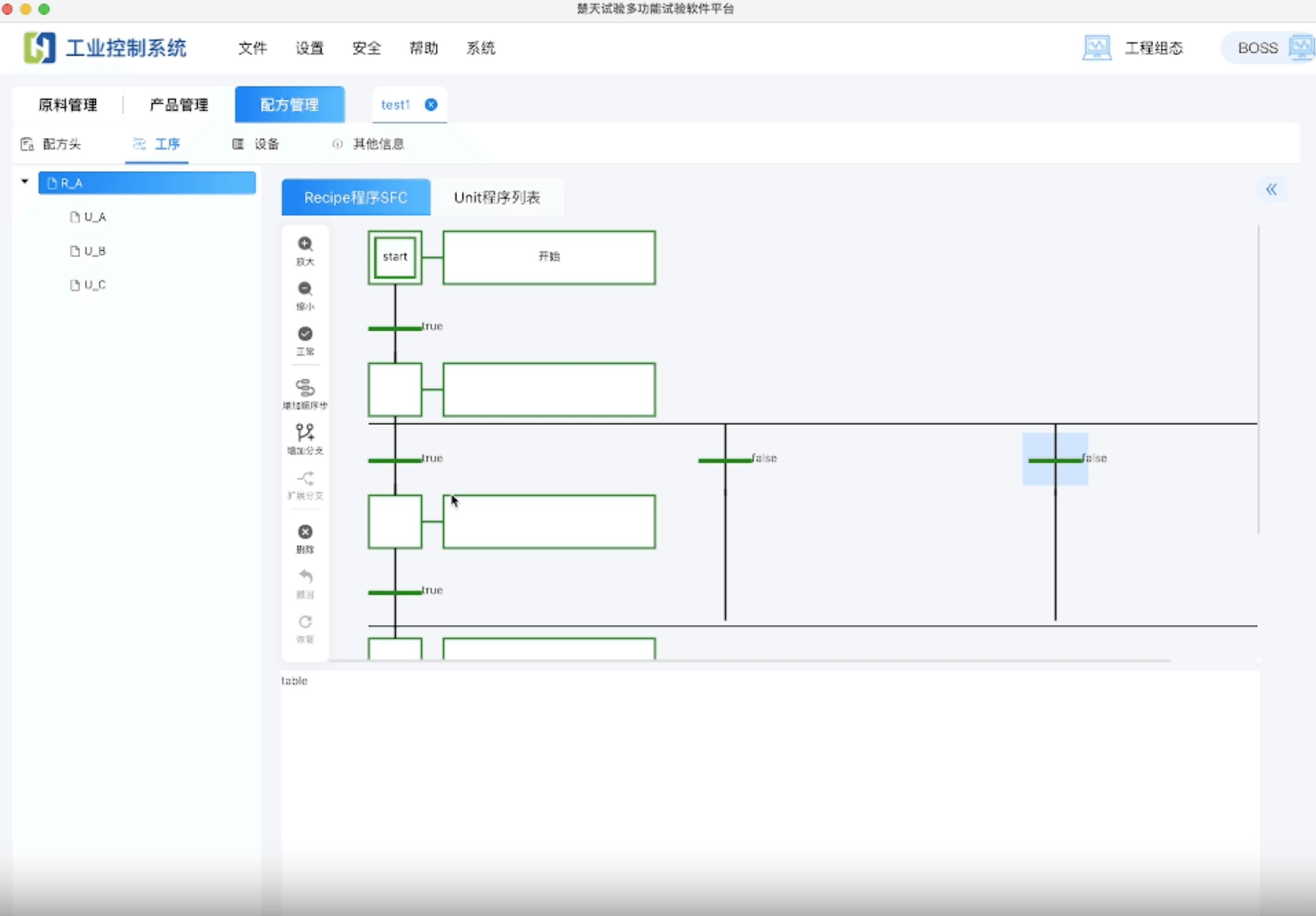Viewport: 1316px width, 916px height.
Task: Select the blank step below the first true transition
Action: click(x=395, y=389)
